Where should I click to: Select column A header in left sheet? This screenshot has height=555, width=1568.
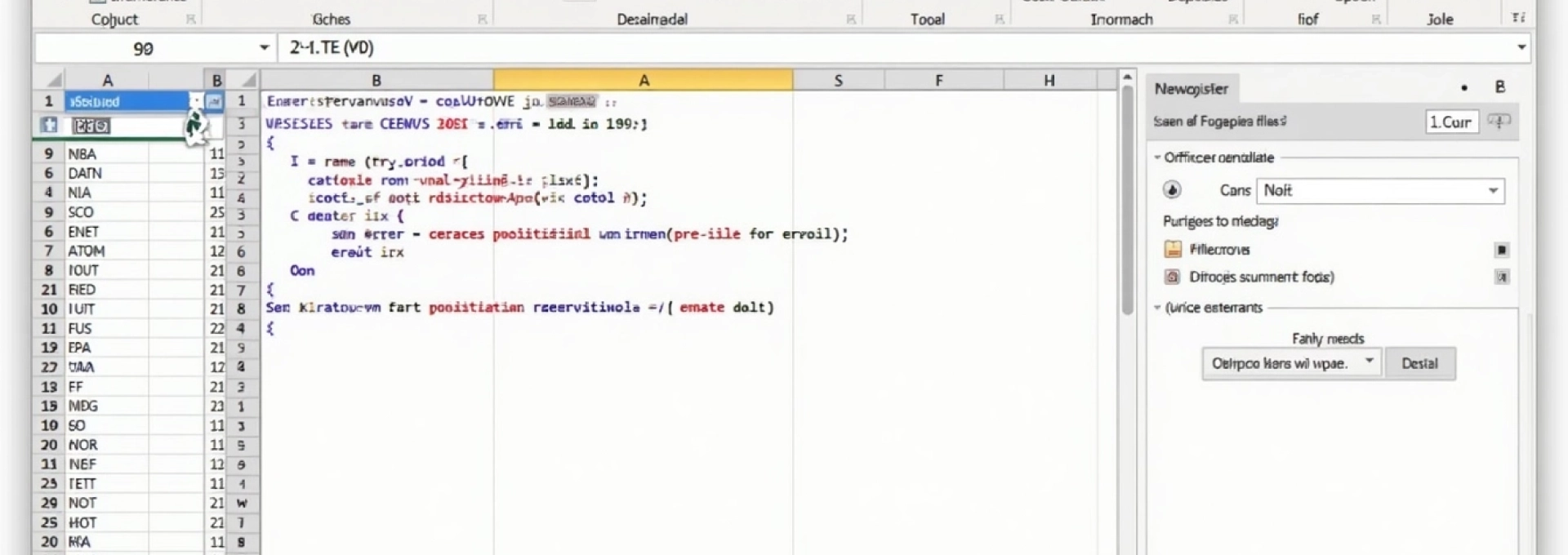pyautogui.click(x=107, y=80)
